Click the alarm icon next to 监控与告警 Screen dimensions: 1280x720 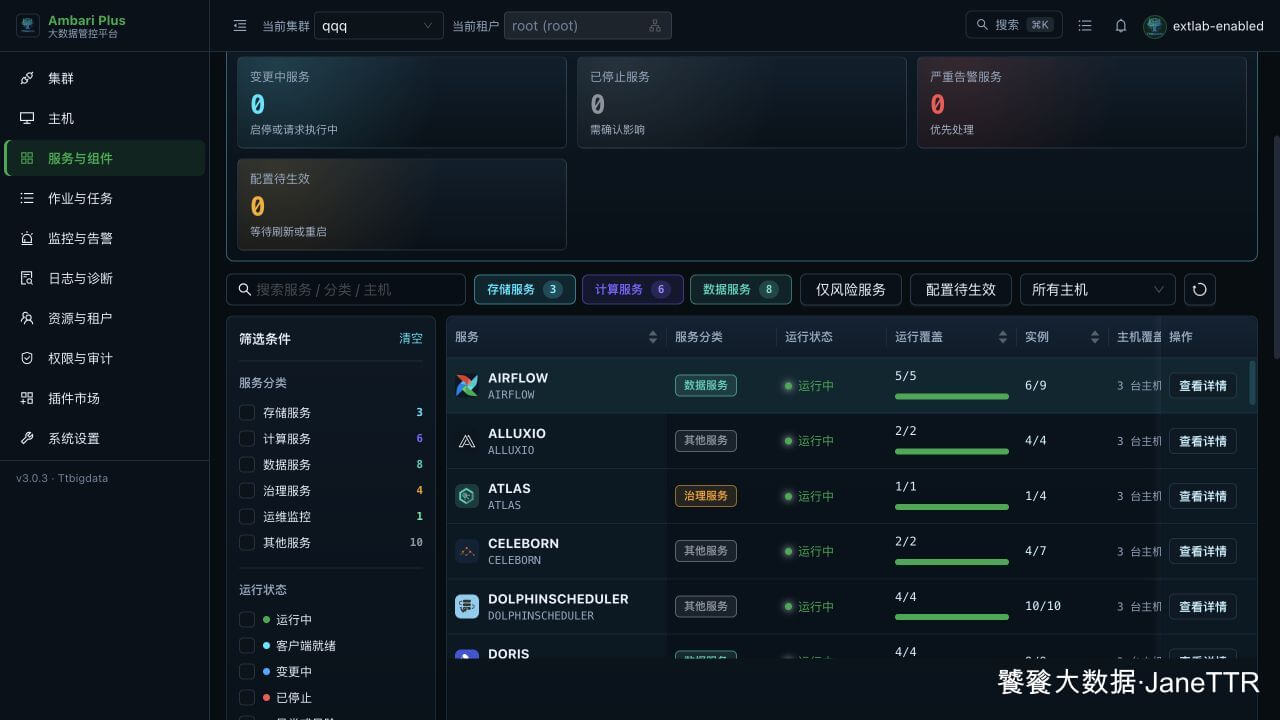(27, 238)
